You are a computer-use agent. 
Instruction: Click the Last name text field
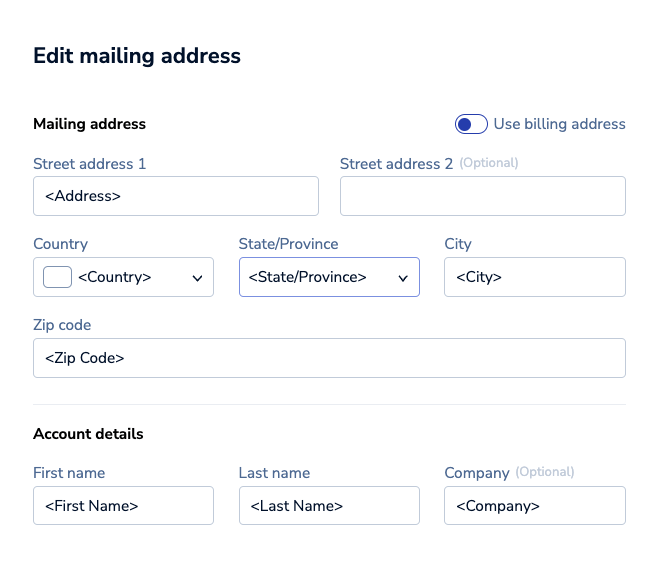click(x=328, y=506)
